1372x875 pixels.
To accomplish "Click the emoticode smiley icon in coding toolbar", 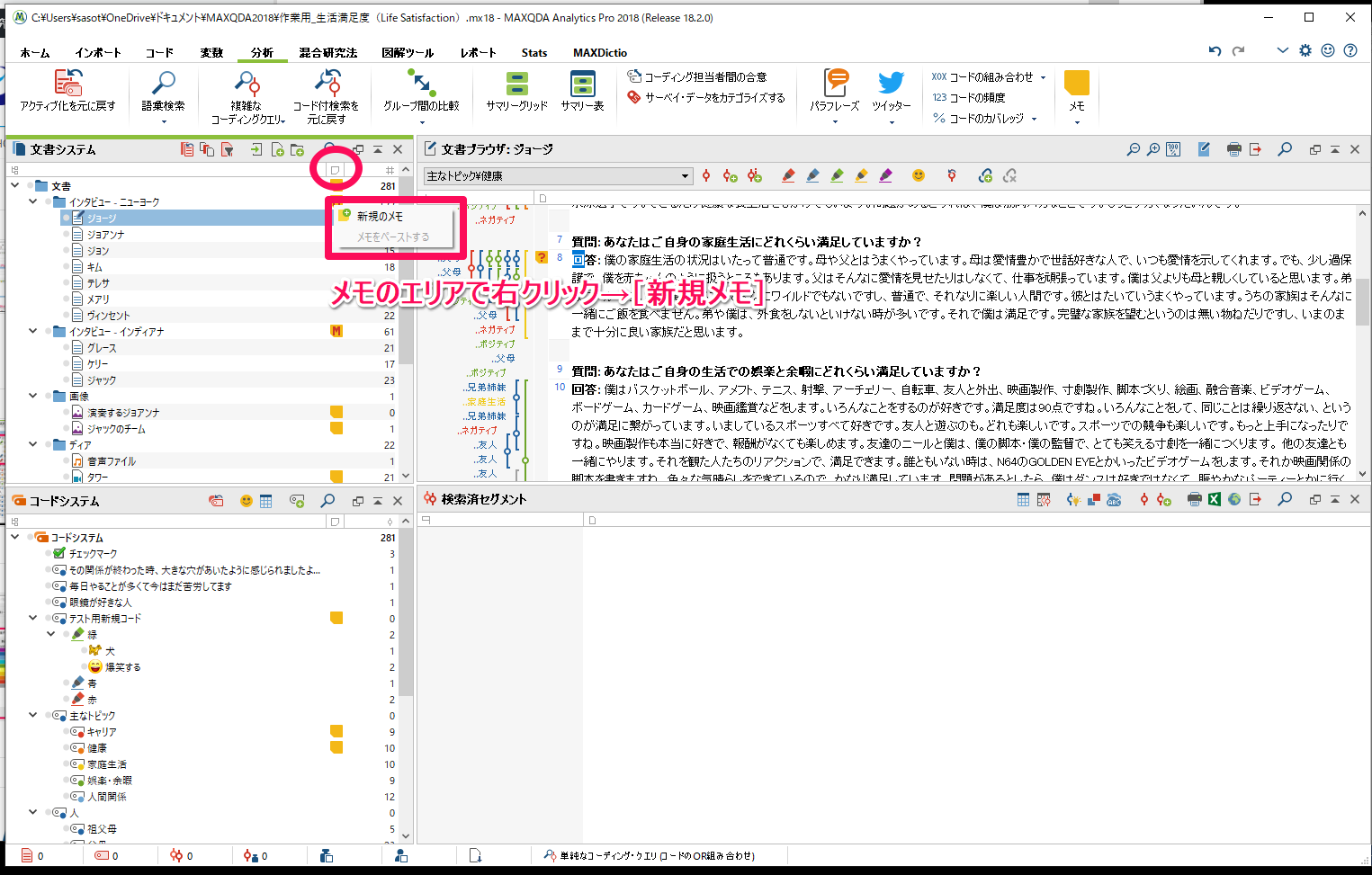I will pos(919,175).
